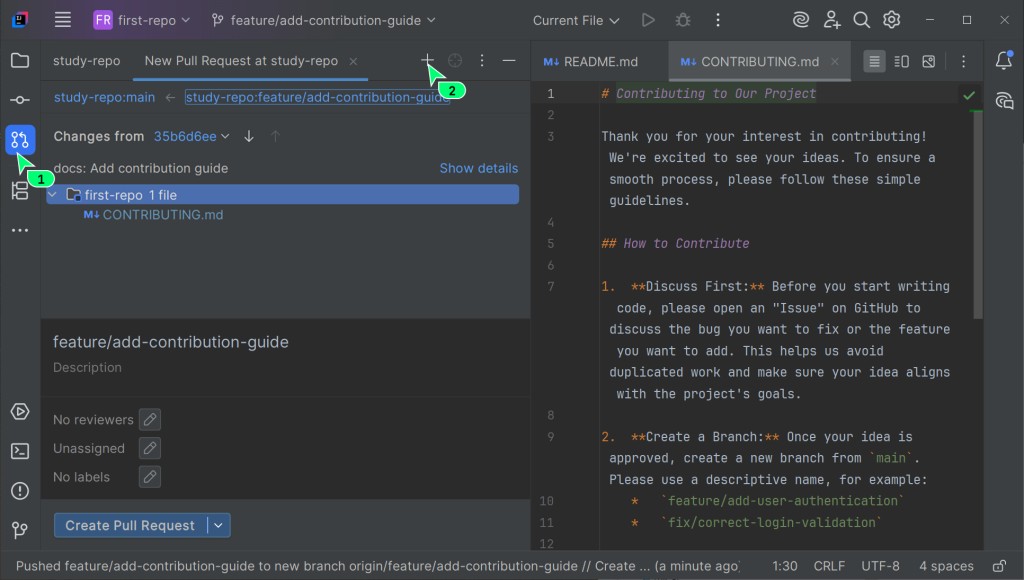
Task: Click the Description input field
Action: tap(285, 368)
